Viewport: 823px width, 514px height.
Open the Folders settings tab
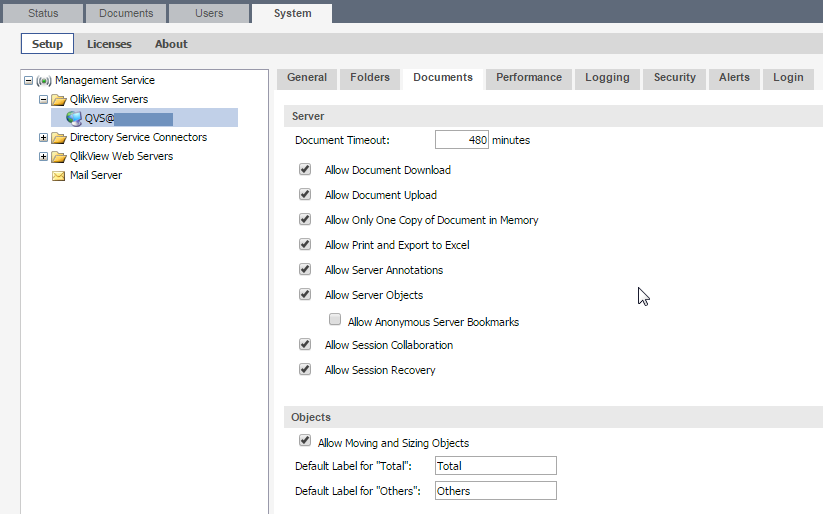coord(370,78)
